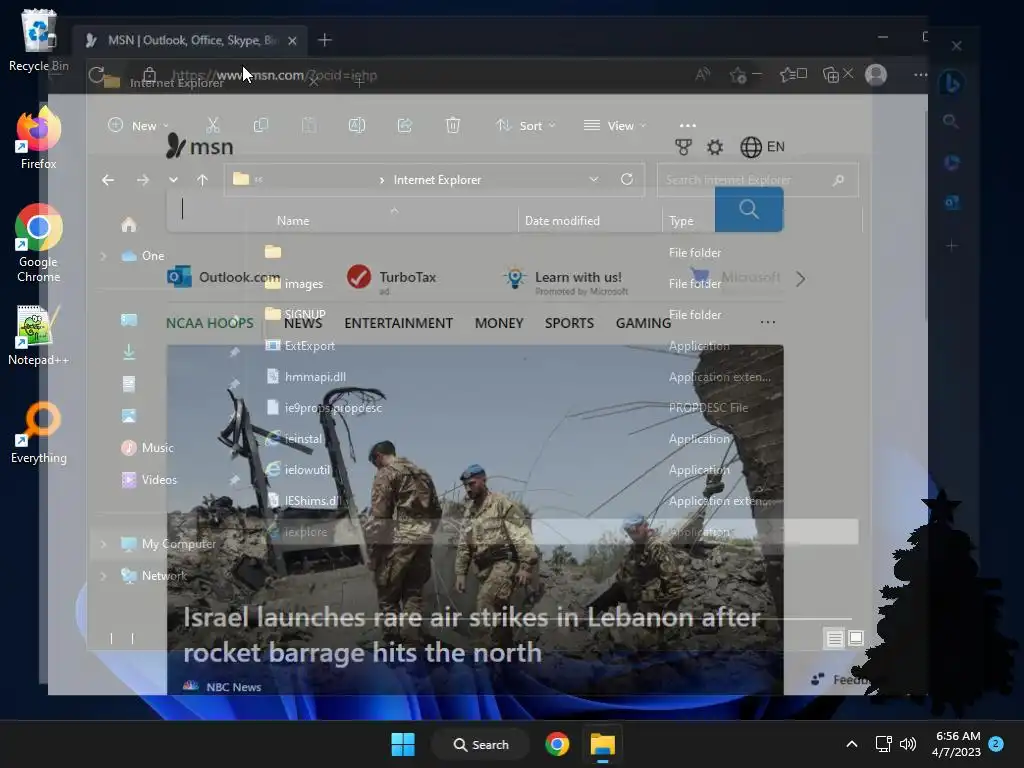Open recent locations chevron beside Forward arrow

coord(173,180)
